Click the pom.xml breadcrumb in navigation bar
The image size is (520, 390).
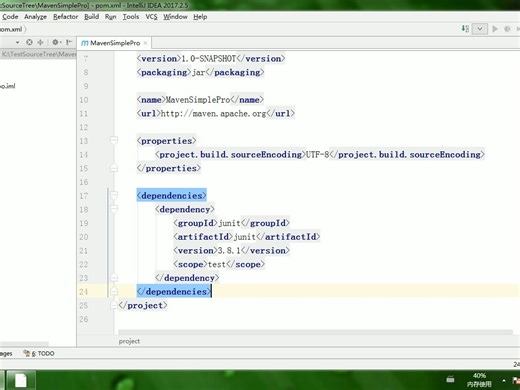[x=11, y=29]
